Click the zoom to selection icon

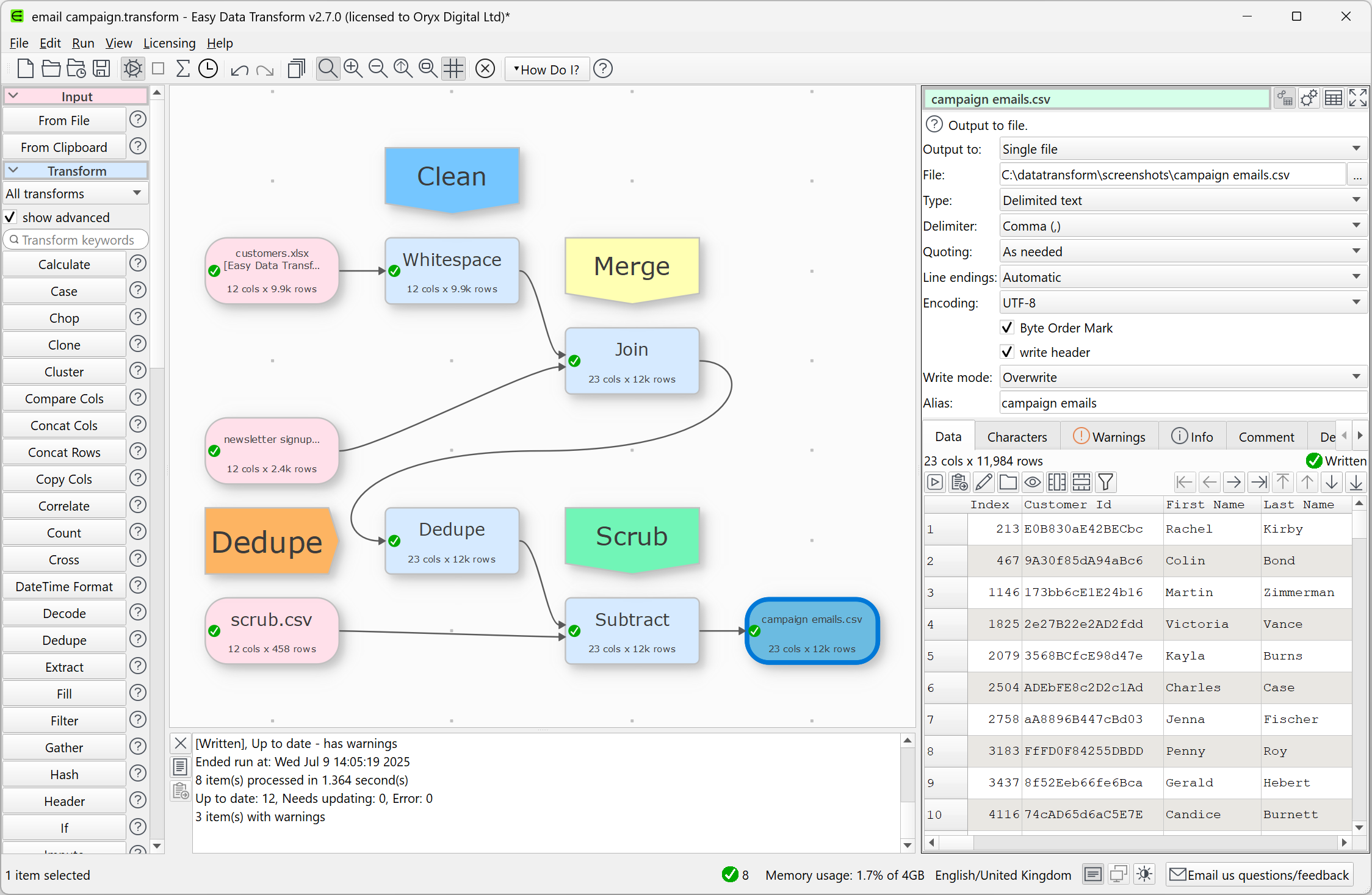(x=428, y=69)
